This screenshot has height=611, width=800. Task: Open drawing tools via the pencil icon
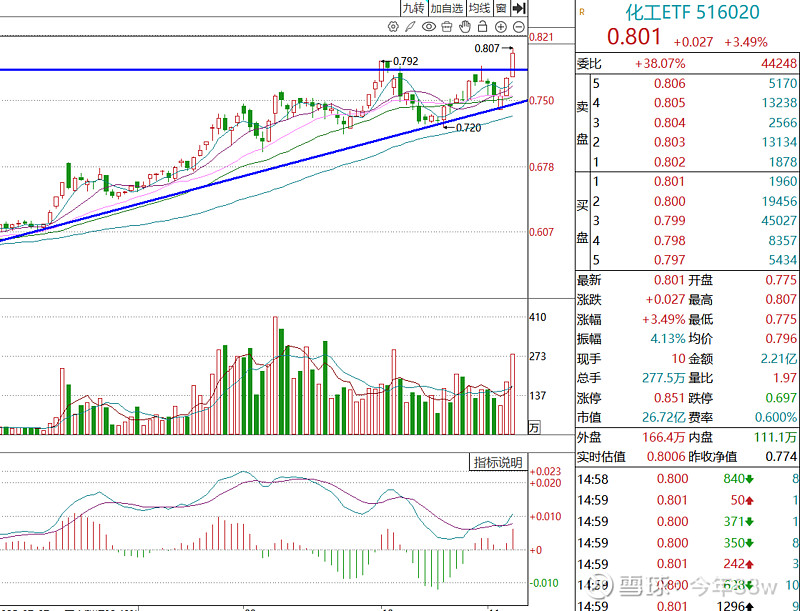click(x=410, y=26)
